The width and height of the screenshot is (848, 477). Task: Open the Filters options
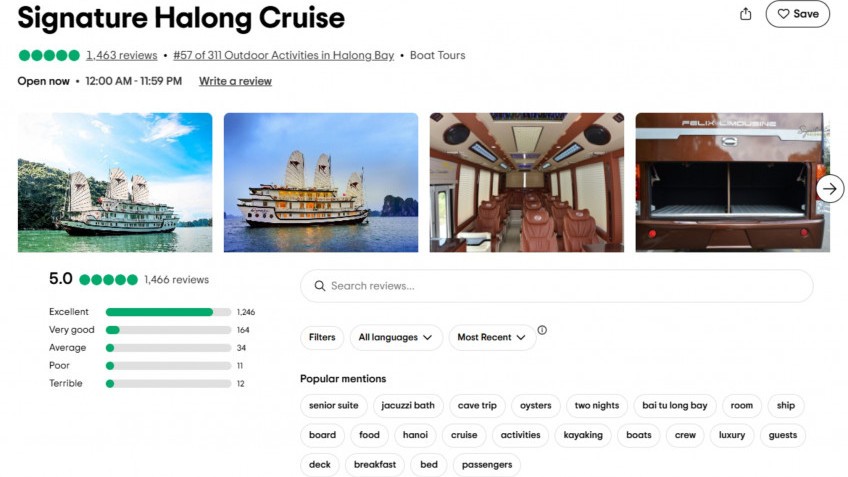click(322, 337)
